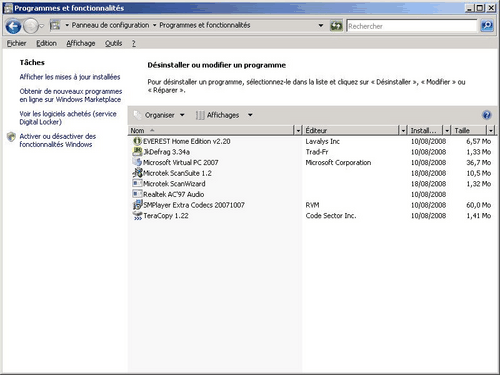Focus the Rechercher search field

tap(412, 26)
